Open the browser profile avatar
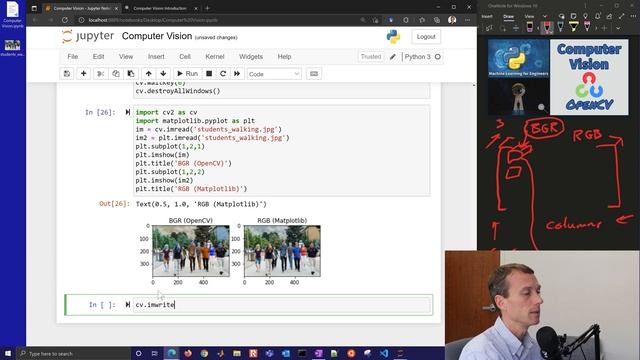 tap(452, 20)
